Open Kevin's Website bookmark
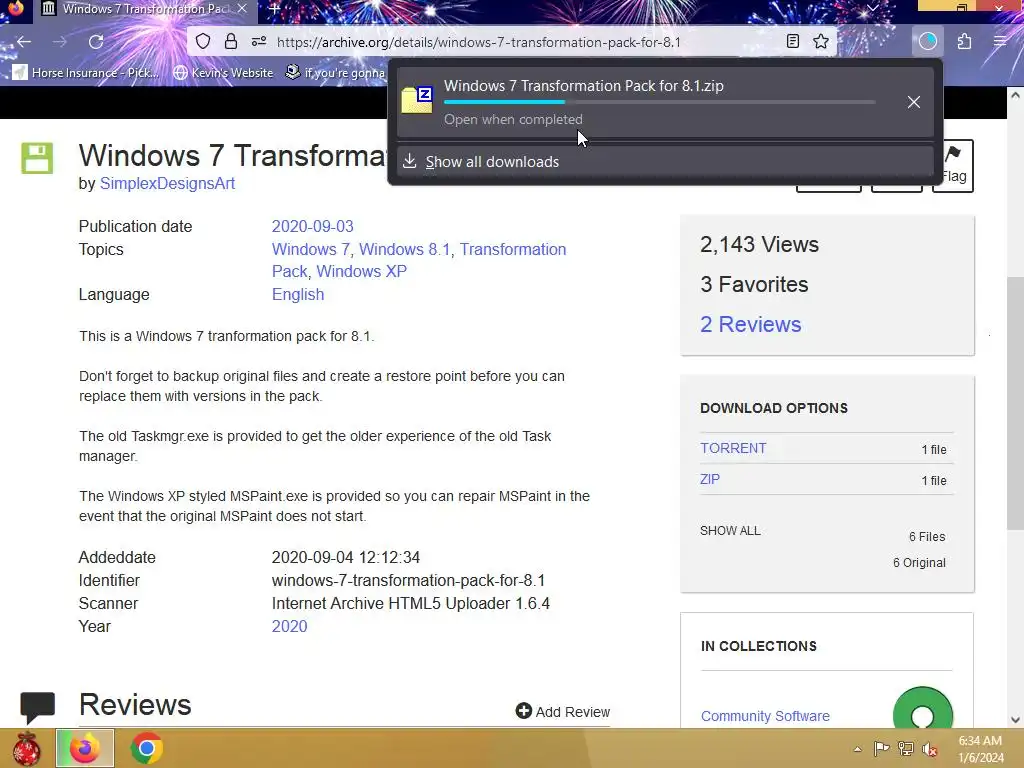The image size is (1024, 768). 223,72
